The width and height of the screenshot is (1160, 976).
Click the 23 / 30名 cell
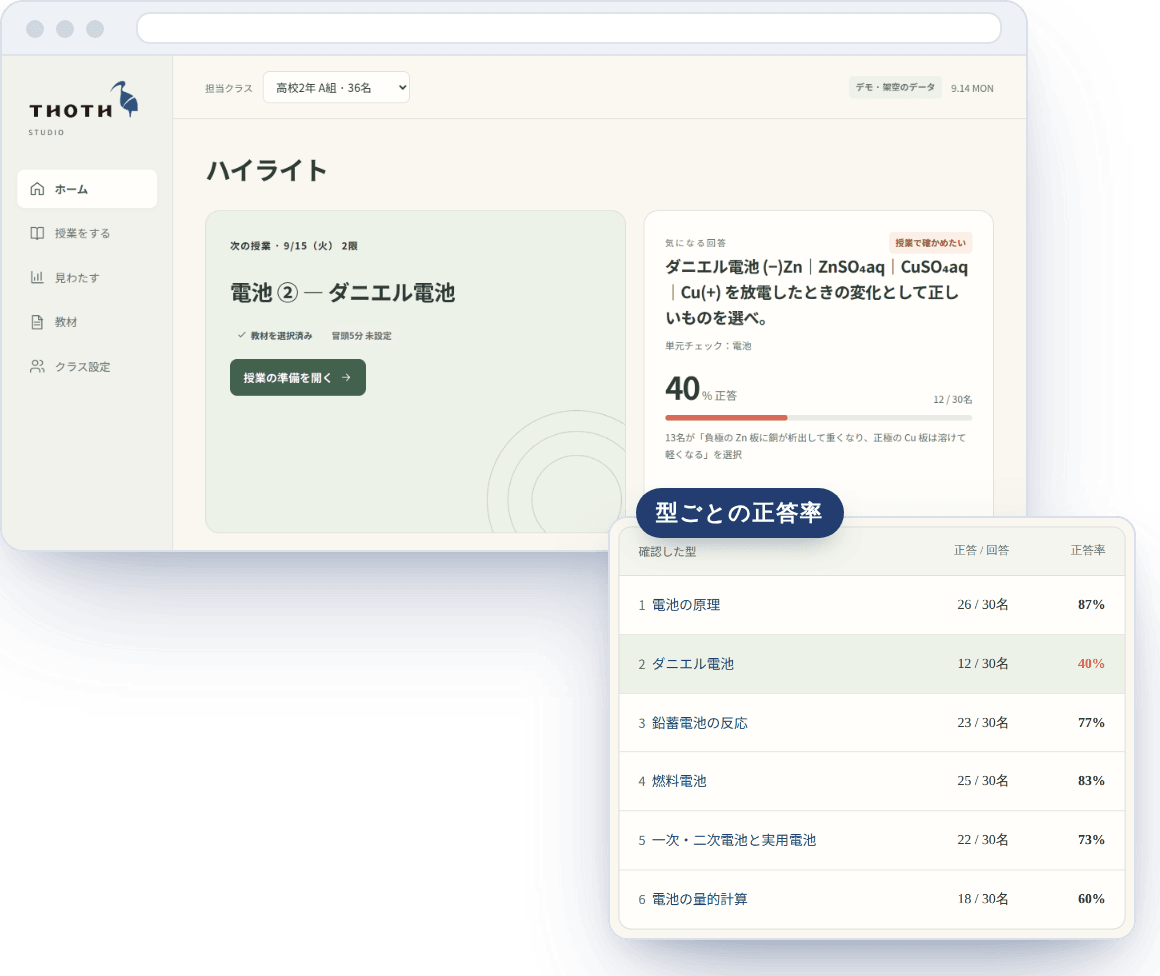click(982, 723)
